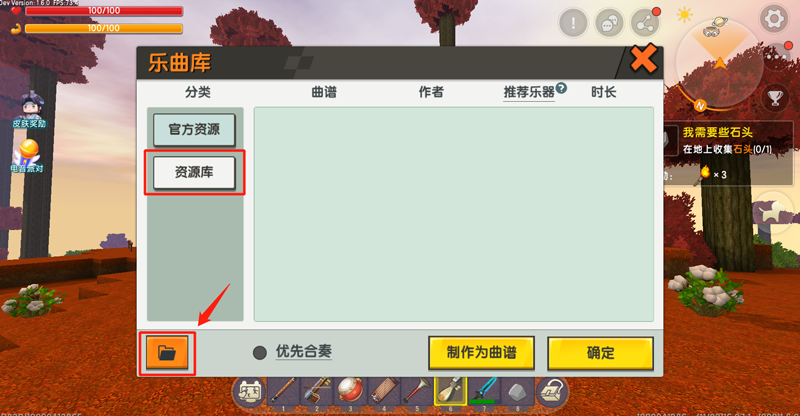Select the guzheng in hotbar slot 4
The width and height of the screenshot is (800, 416).
(x=384, y=392)
